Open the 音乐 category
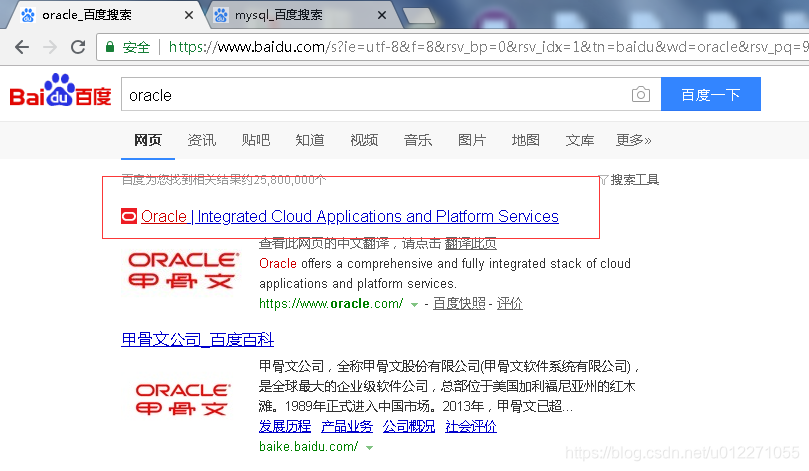 click(418, 140)
